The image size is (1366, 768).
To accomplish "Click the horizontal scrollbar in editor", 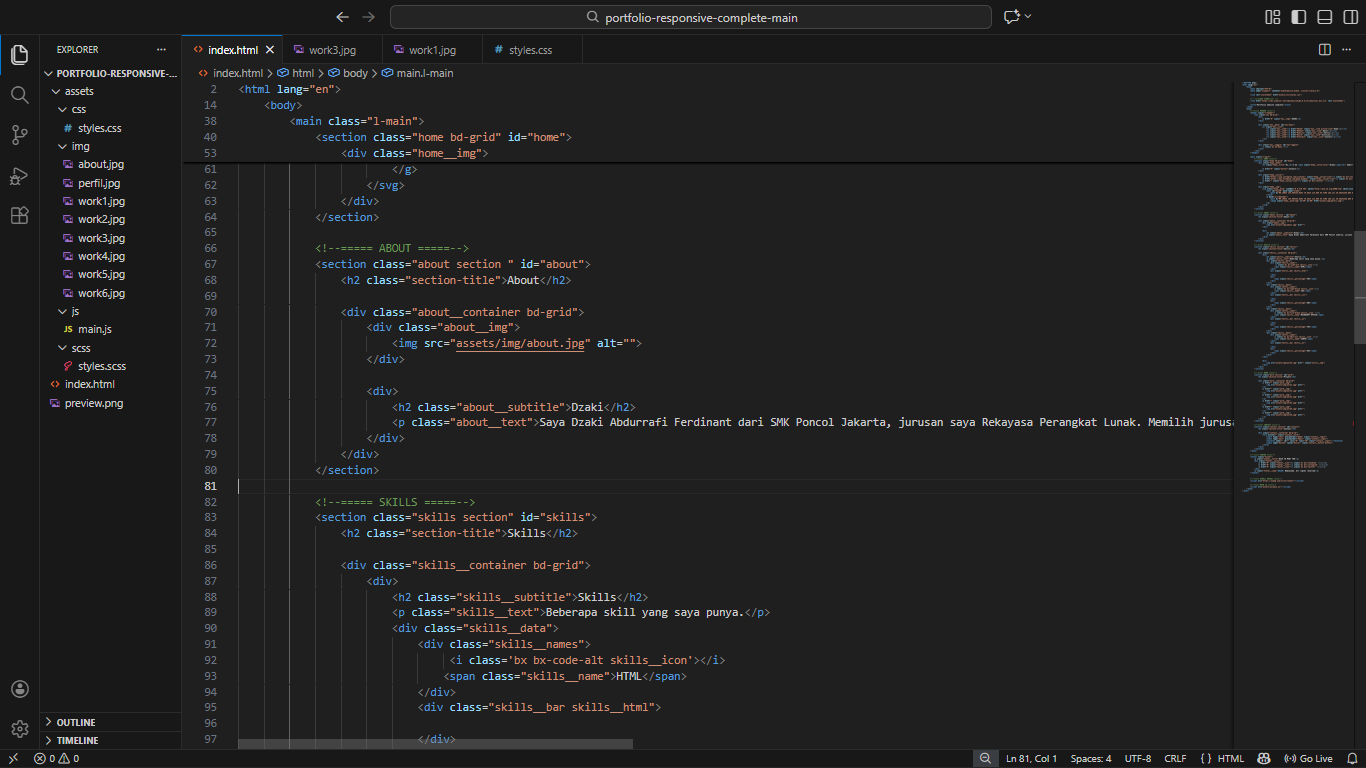I will coord(435,744).
